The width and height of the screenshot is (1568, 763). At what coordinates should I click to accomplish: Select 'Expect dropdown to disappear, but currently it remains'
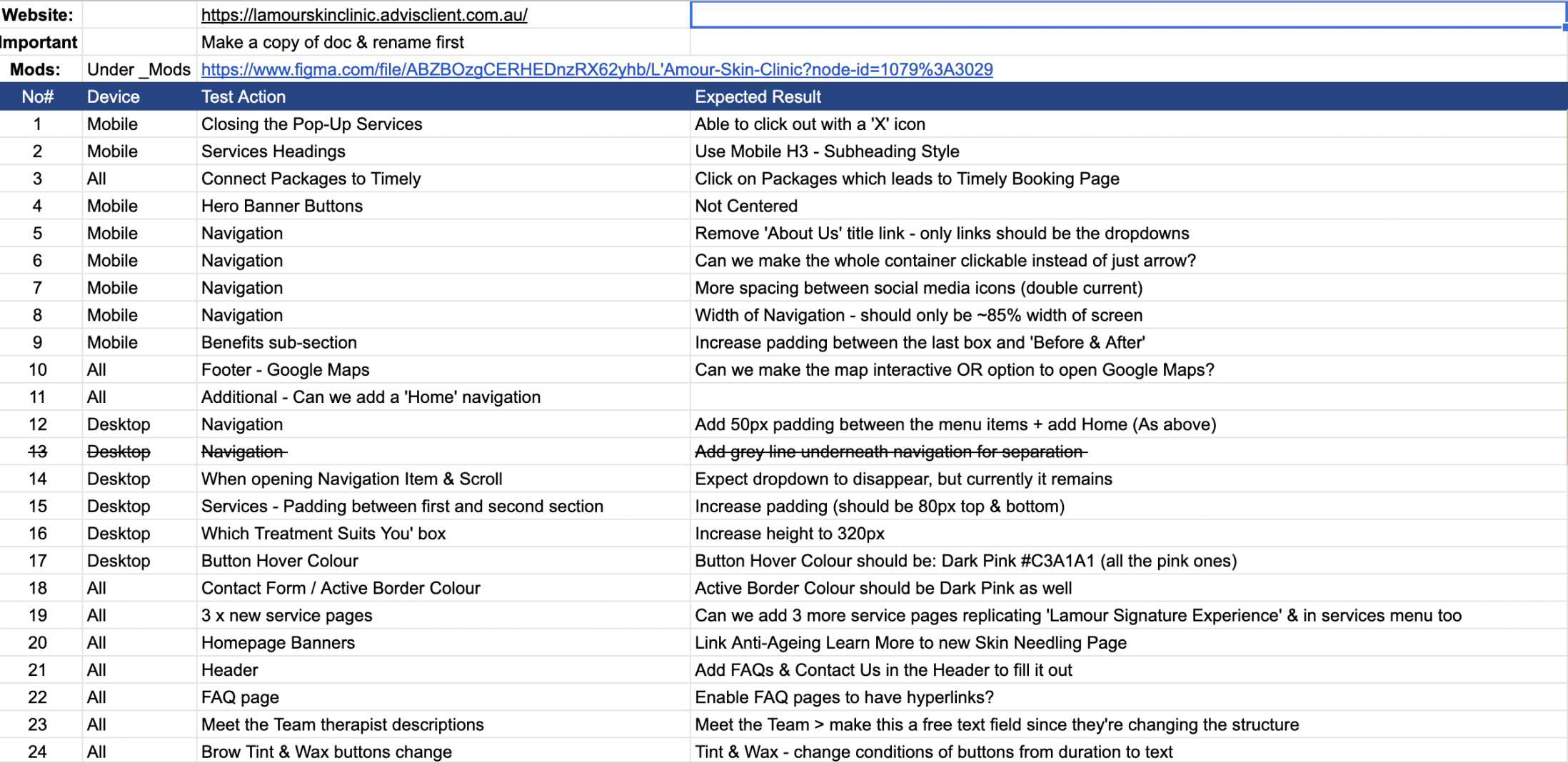point(1128,479)
